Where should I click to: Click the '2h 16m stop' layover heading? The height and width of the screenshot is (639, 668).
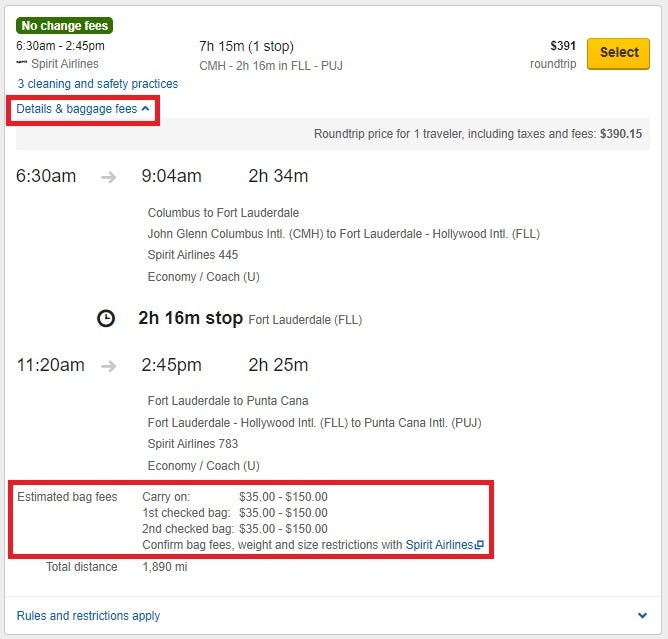coord(190,318)
